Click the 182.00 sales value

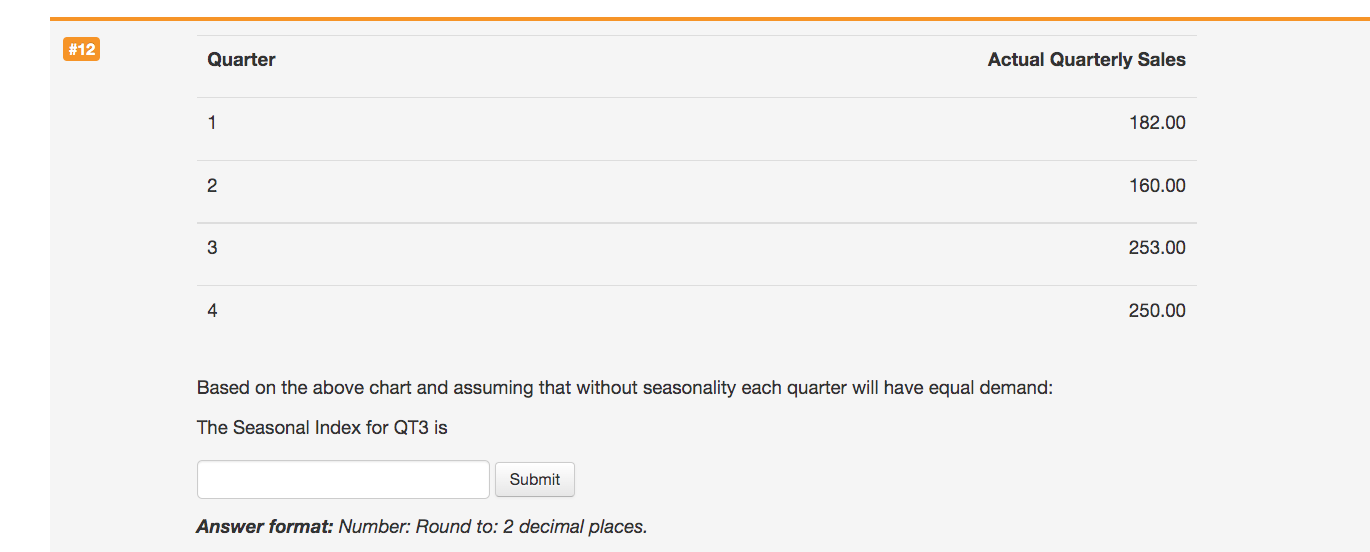click(x=1157, y=123)
